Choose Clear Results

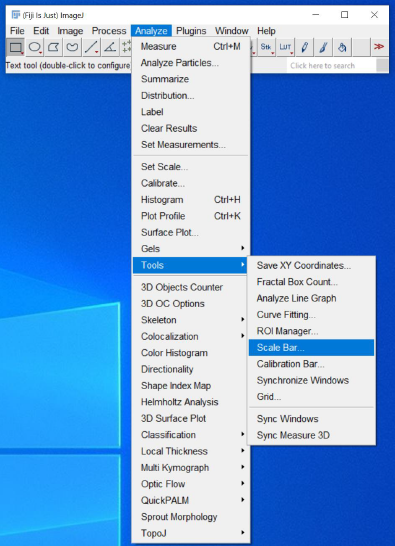[x=191, y=128]
